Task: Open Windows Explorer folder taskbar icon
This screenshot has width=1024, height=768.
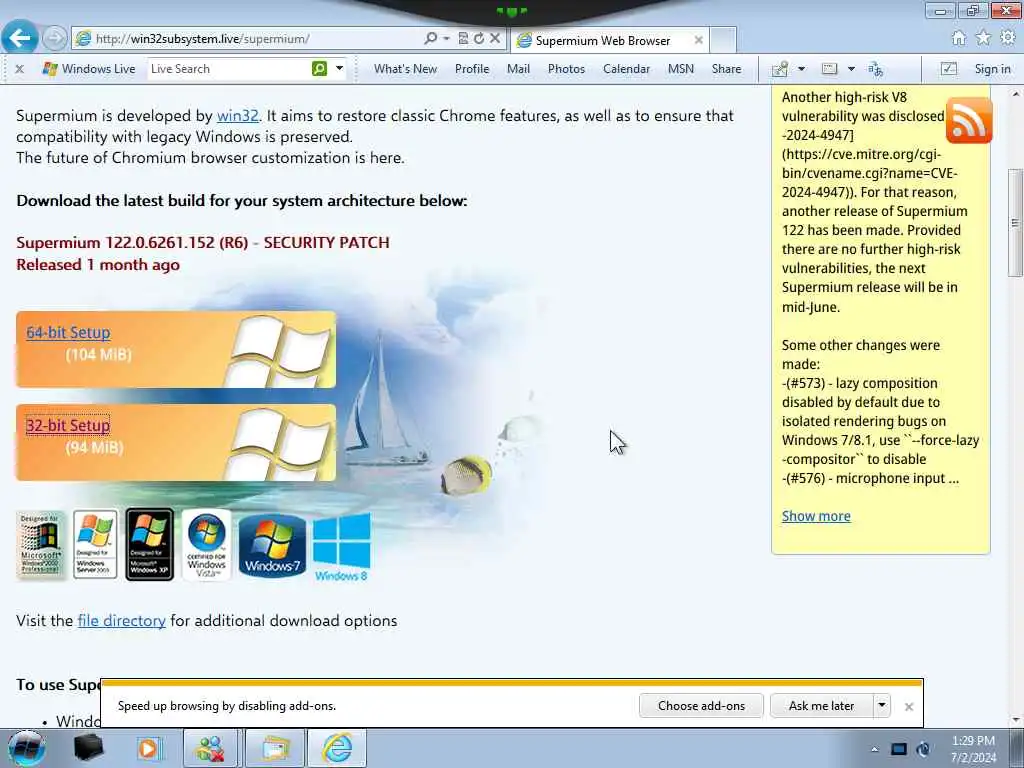Action: pyautogui.click(x=276, y=748)
